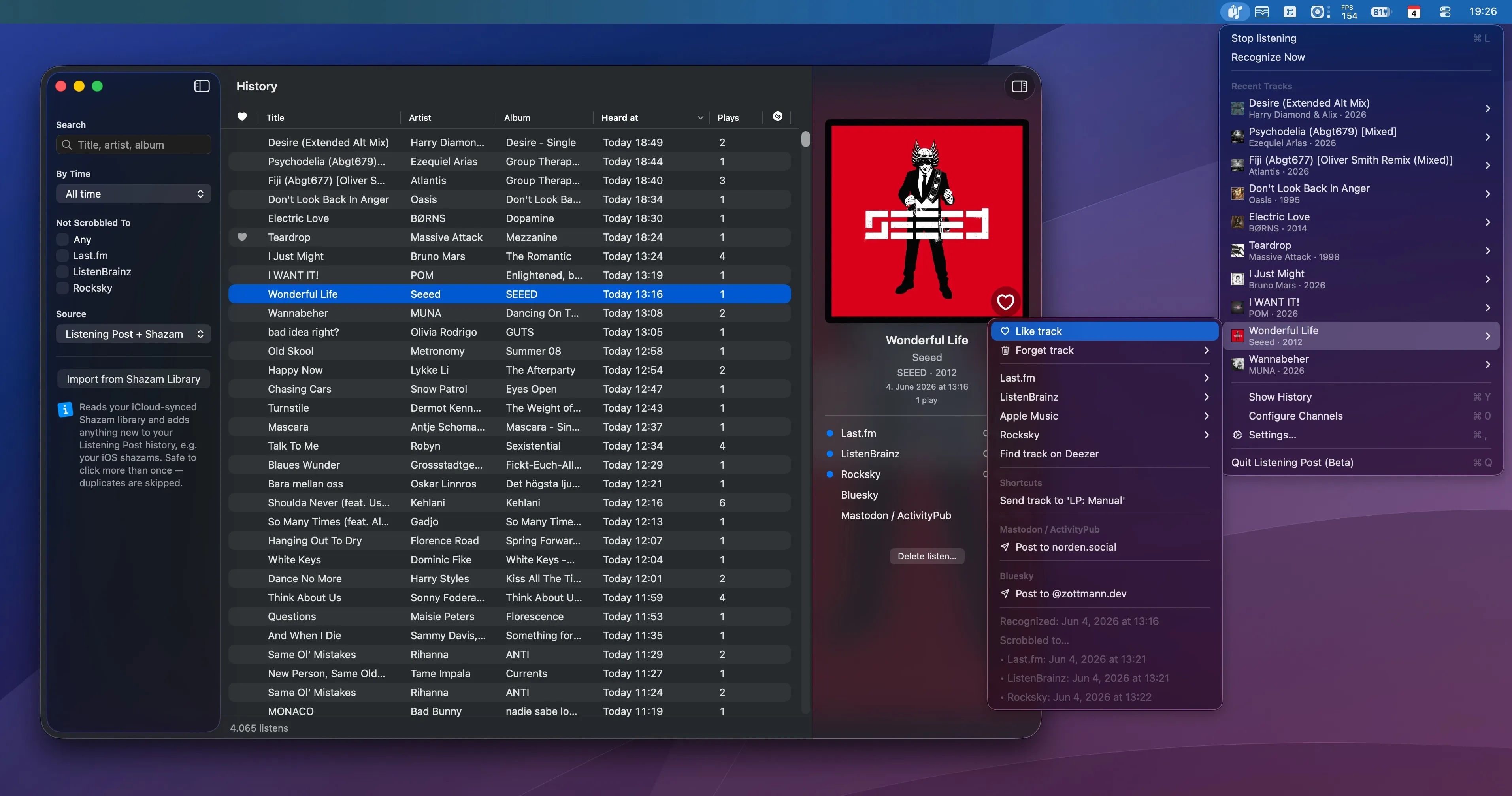1512x796 pixels.
Task: Click the History list vertical scrollbar thumb
Action: 805,139
